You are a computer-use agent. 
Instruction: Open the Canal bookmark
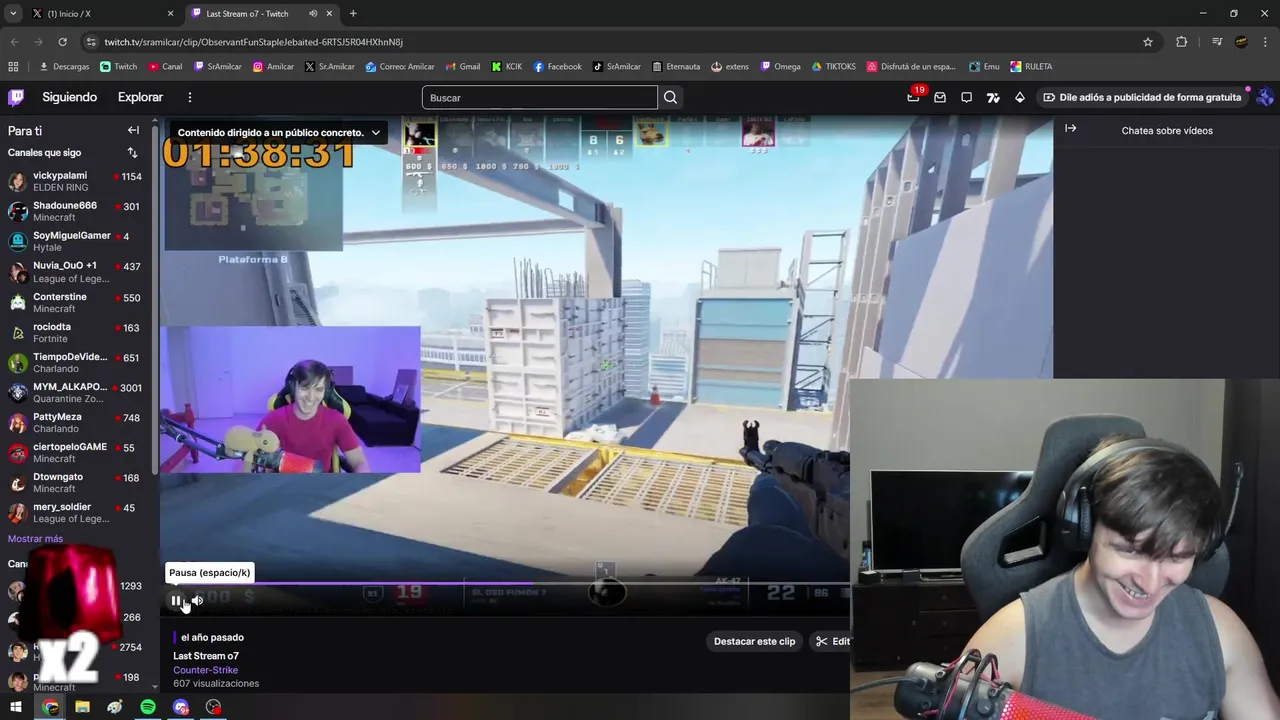(165, 67)
